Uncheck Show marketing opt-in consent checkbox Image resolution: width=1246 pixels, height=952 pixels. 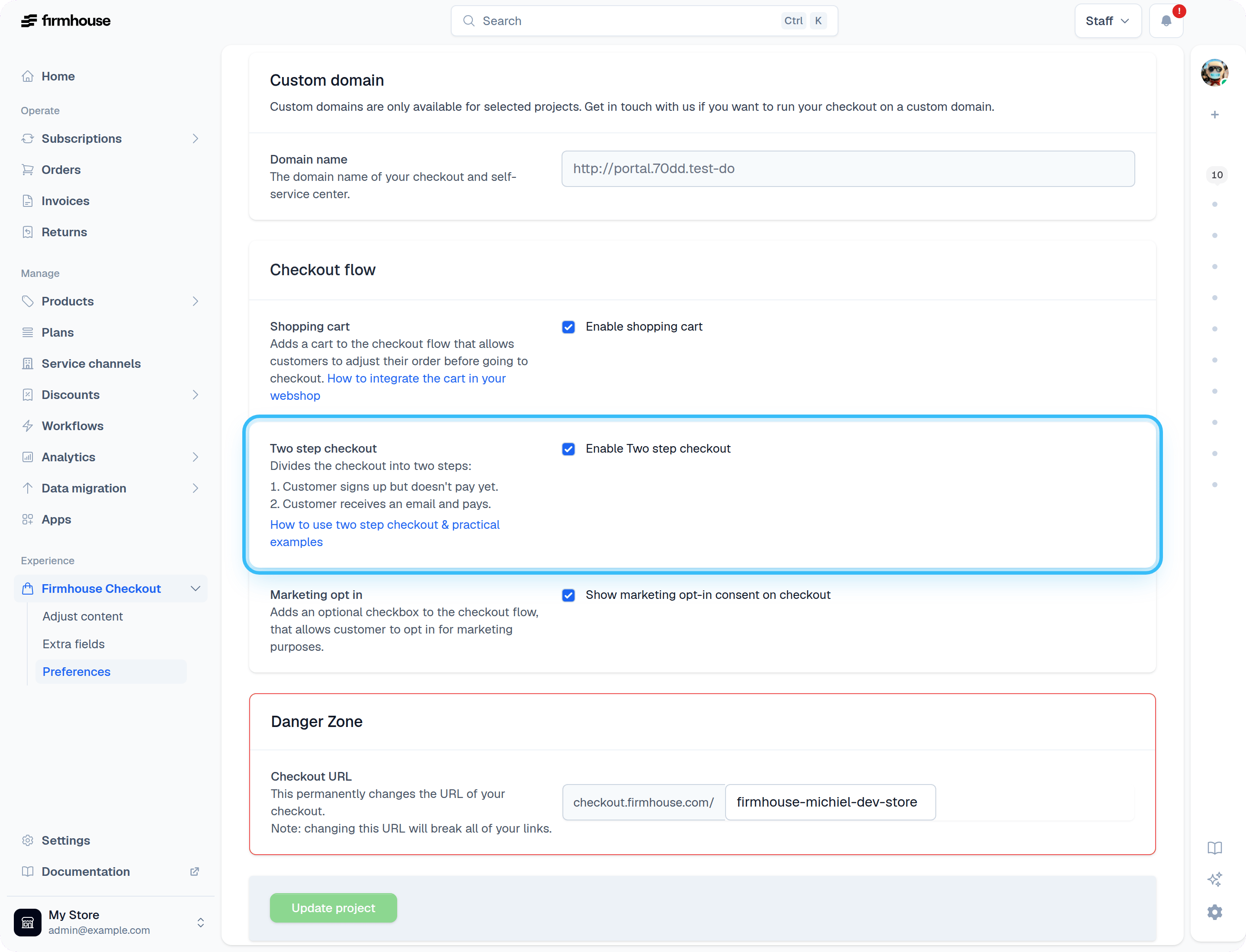(x=568, y=595)
